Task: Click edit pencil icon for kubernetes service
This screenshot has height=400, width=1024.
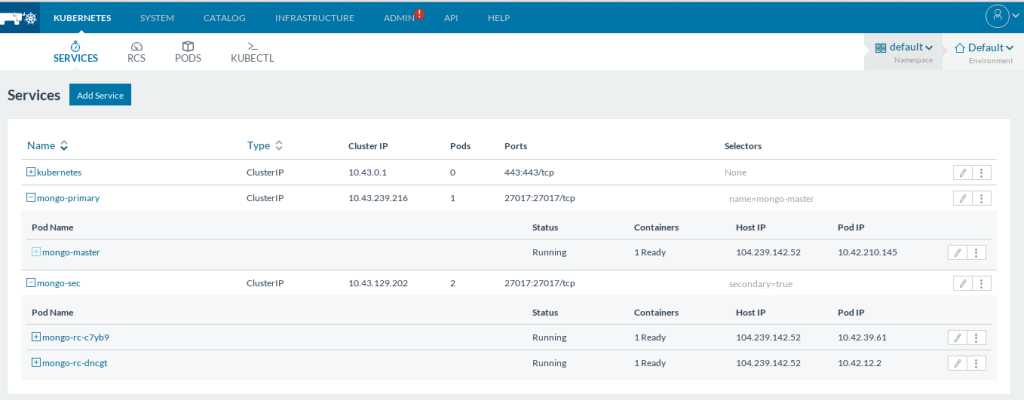Action: 962,172
